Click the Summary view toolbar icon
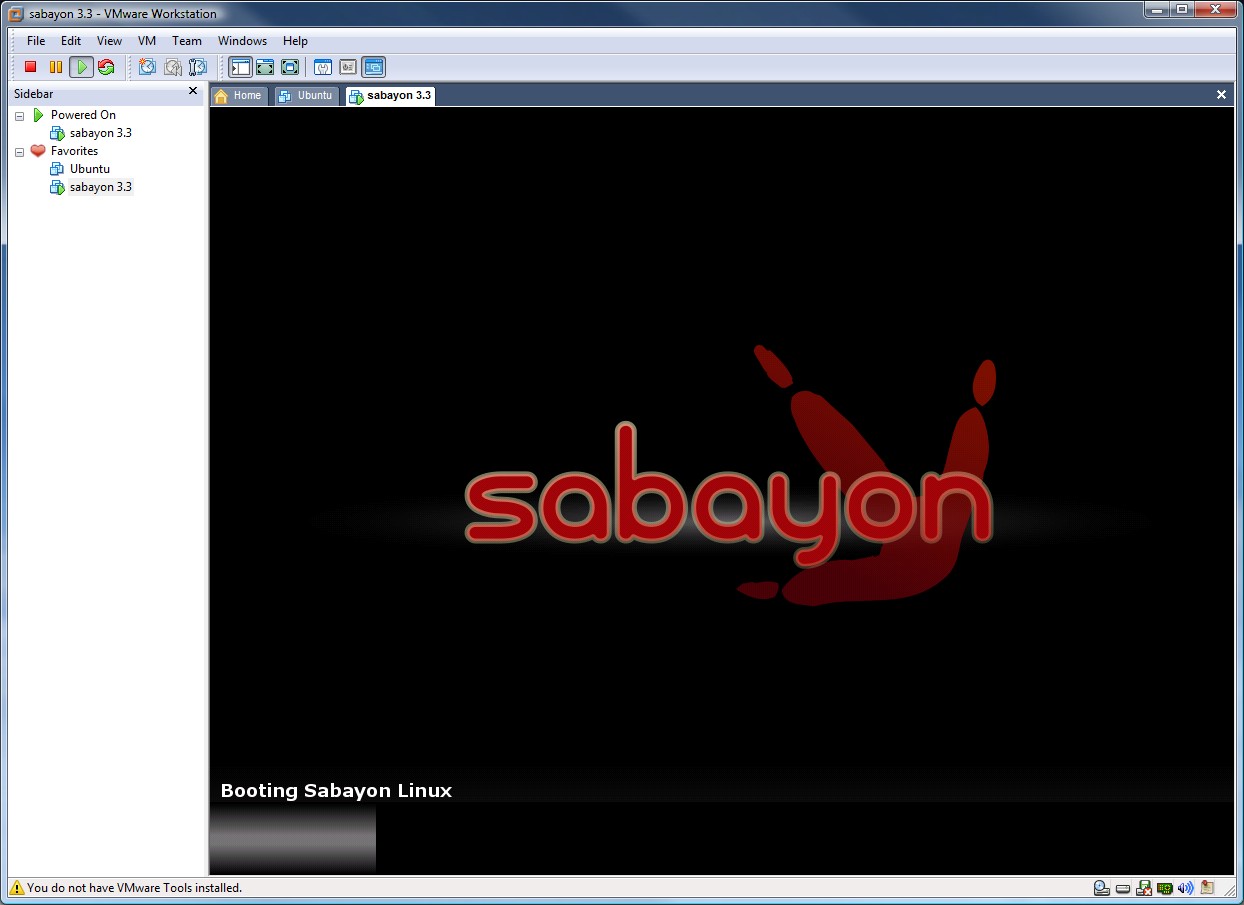Viewport: 1244px width, 905px height. pos(323,67)
